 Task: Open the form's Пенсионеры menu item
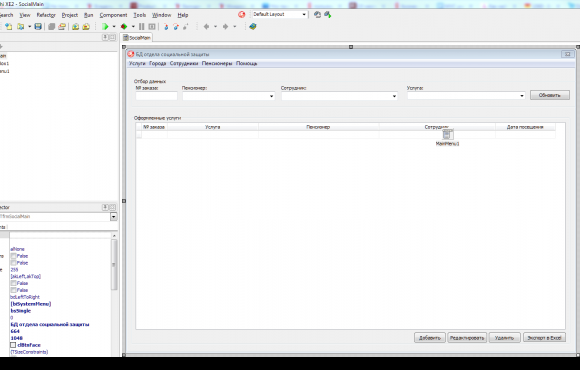pos(217,64)
